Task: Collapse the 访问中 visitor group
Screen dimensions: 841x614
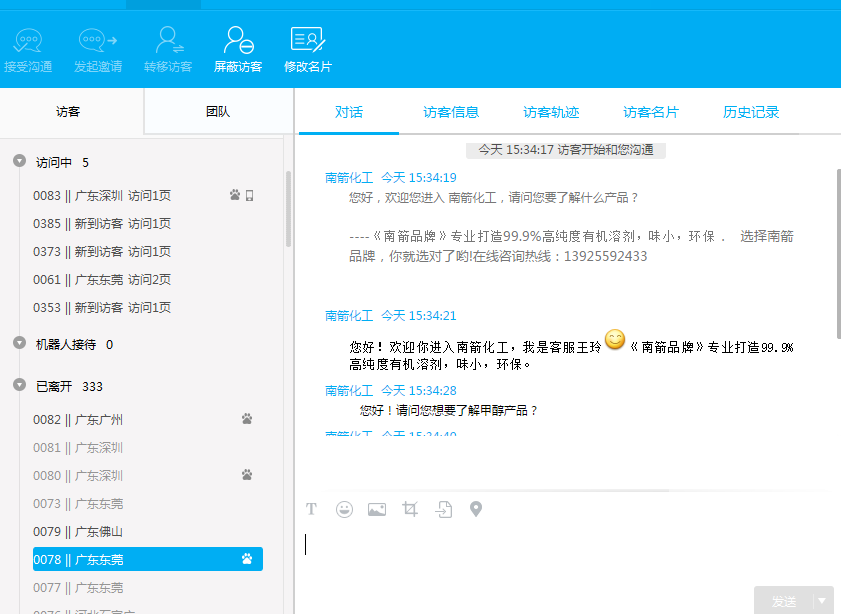Action: coord(19,161)
